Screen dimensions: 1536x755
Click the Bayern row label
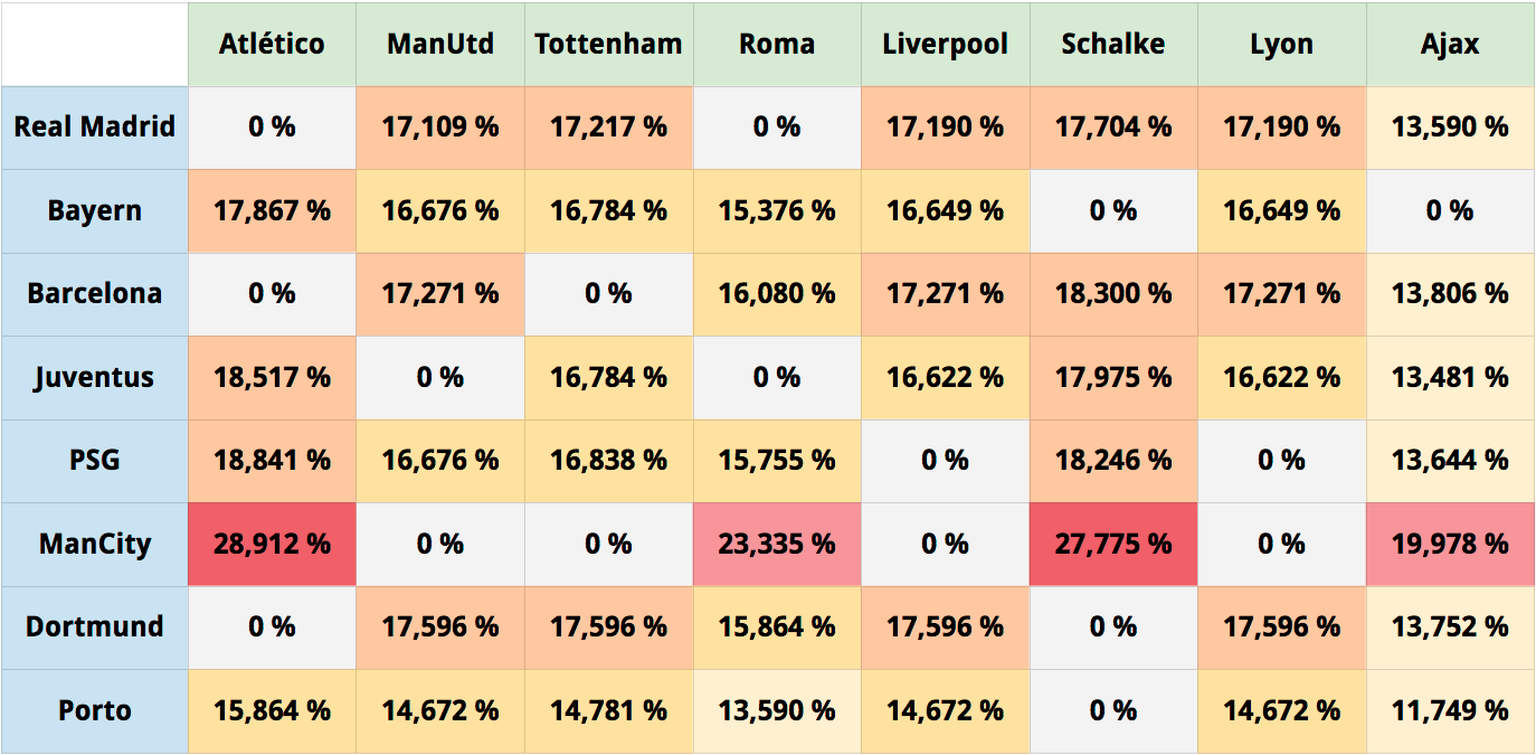(94, 211)
